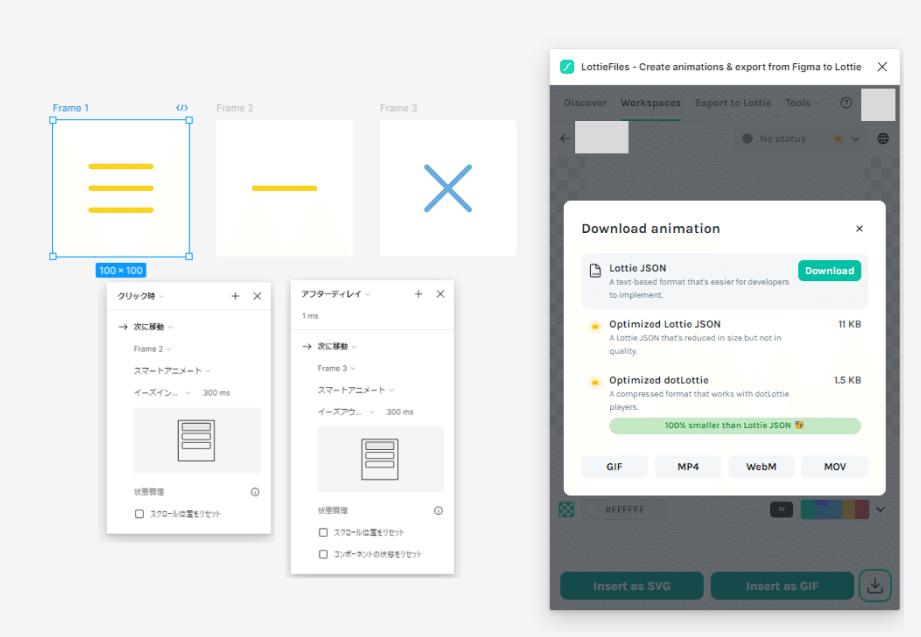Choose the GIF export format
Viewport: 921px width, 637px height.
click(x=614, y=467)
